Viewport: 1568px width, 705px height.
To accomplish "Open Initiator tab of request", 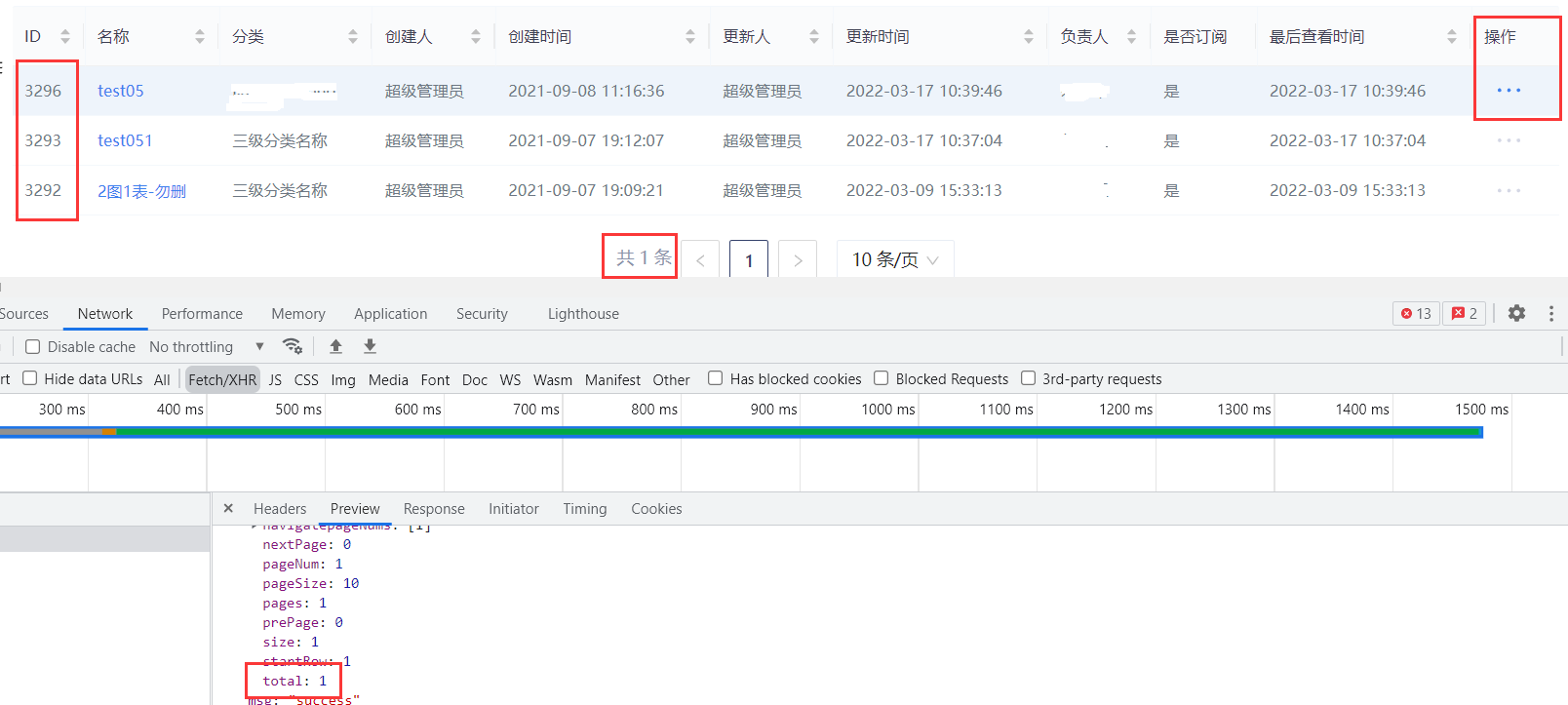I will click(x=514, y=509).
